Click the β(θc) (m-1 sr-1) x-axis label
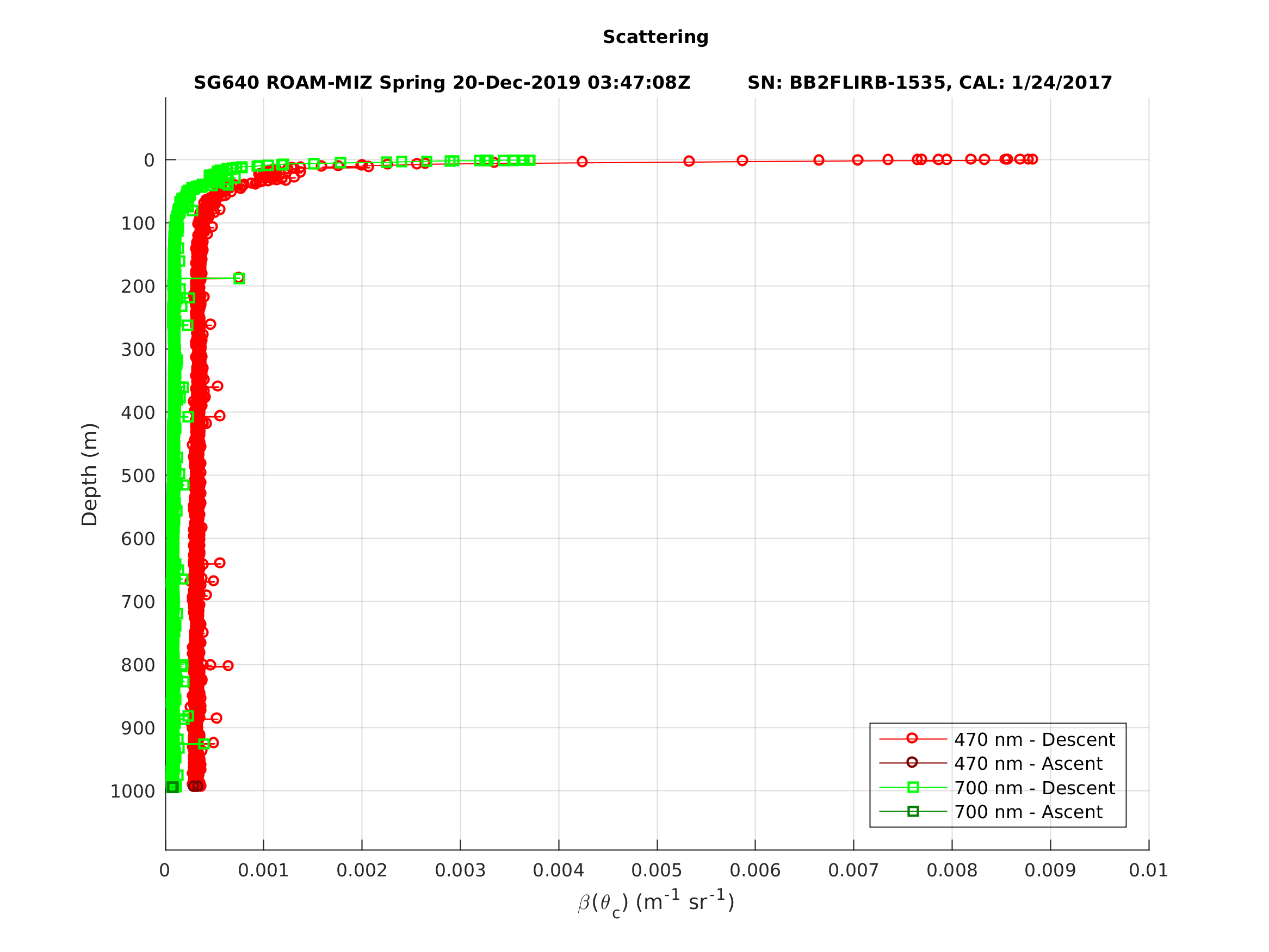The image size is (1269, 952). click(656, 902)
